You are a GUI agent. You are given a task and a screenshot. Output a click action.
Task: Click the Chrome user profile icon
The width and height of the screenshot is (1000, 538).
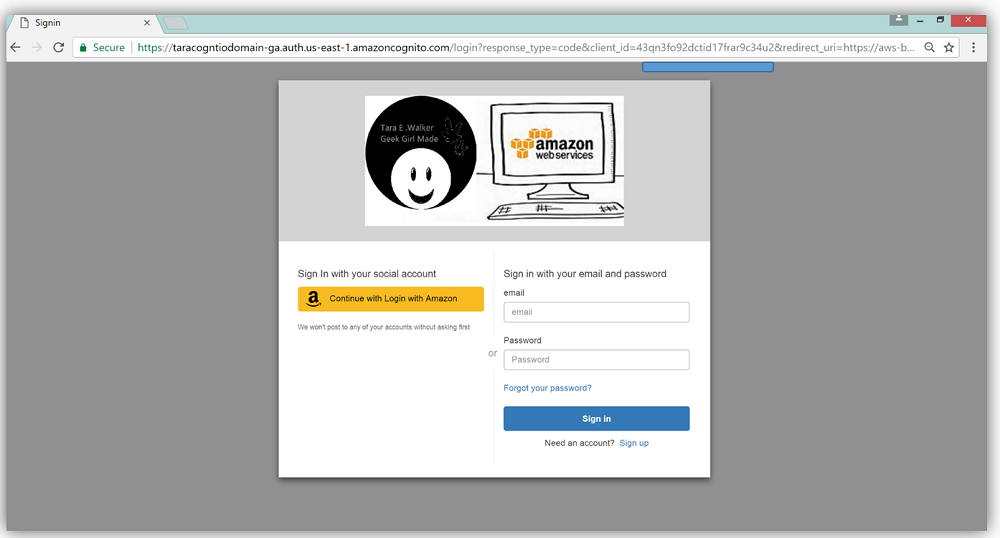pyautogui.click(x=899, y=19)
